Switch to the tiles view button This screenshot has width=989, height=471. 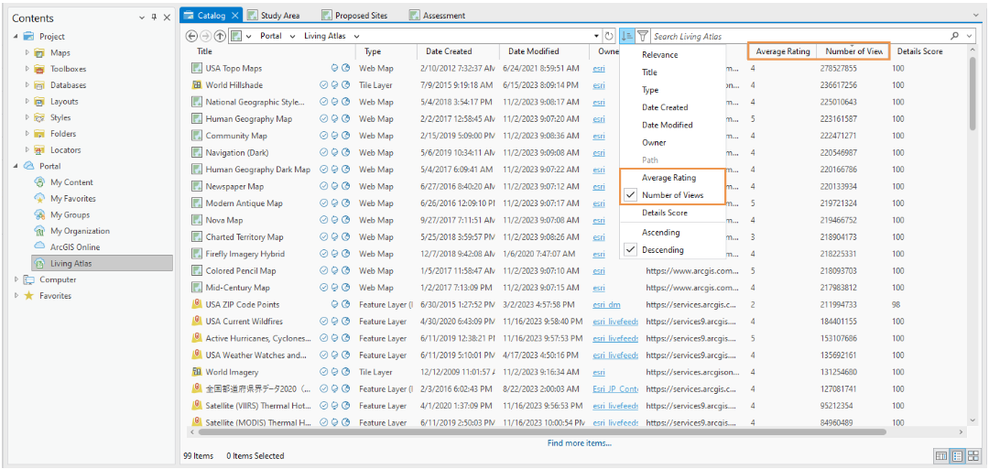click(x=973, y=455)
